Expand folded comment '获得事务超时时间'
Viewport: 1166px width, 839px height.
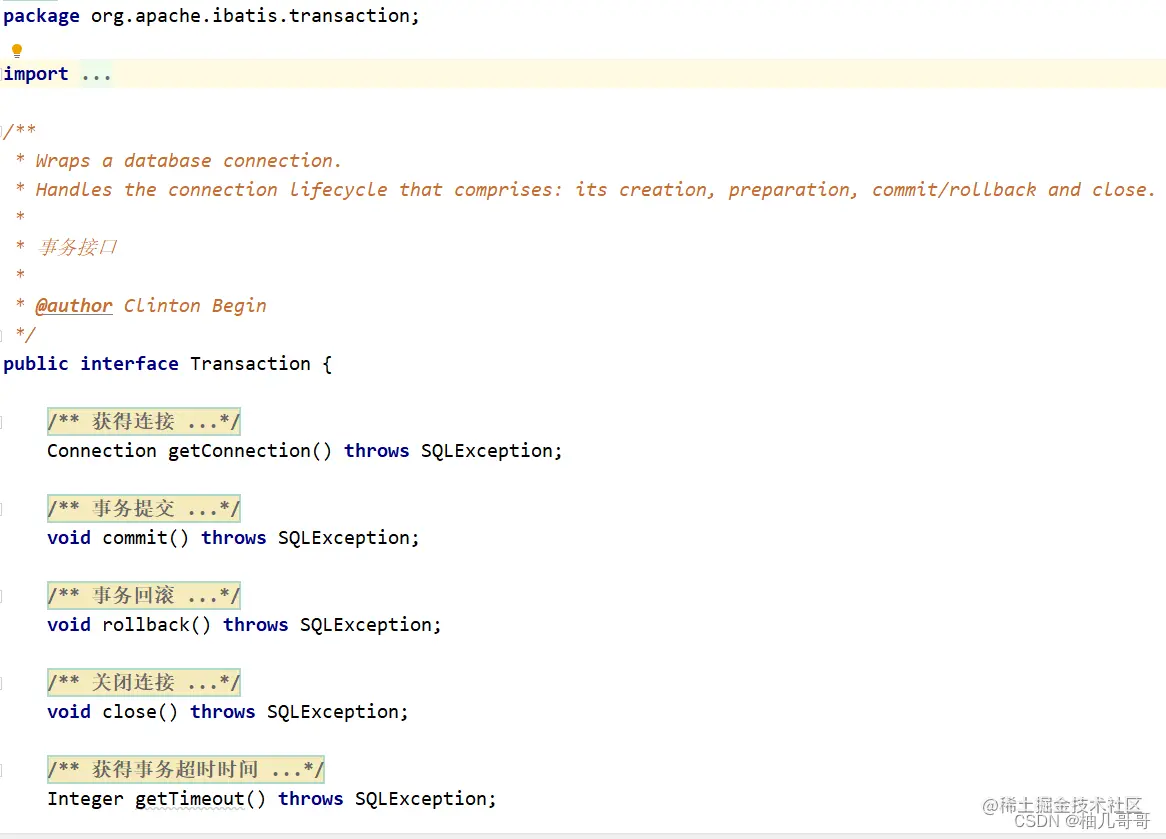pos(186,770)
